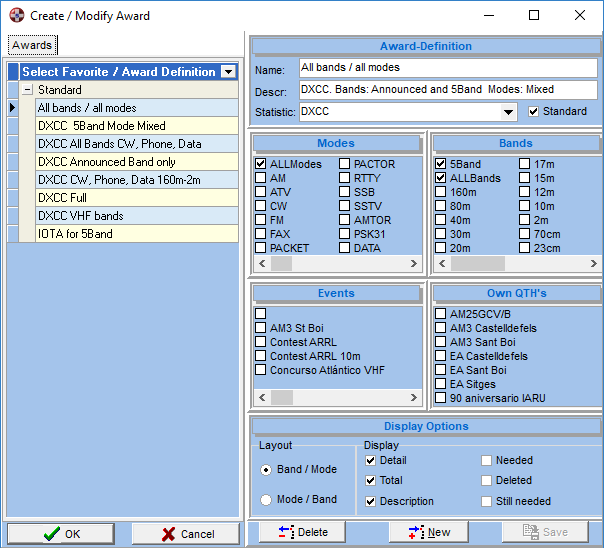
Task: Enable the FM mode checkbox
Action: (261, 220)
